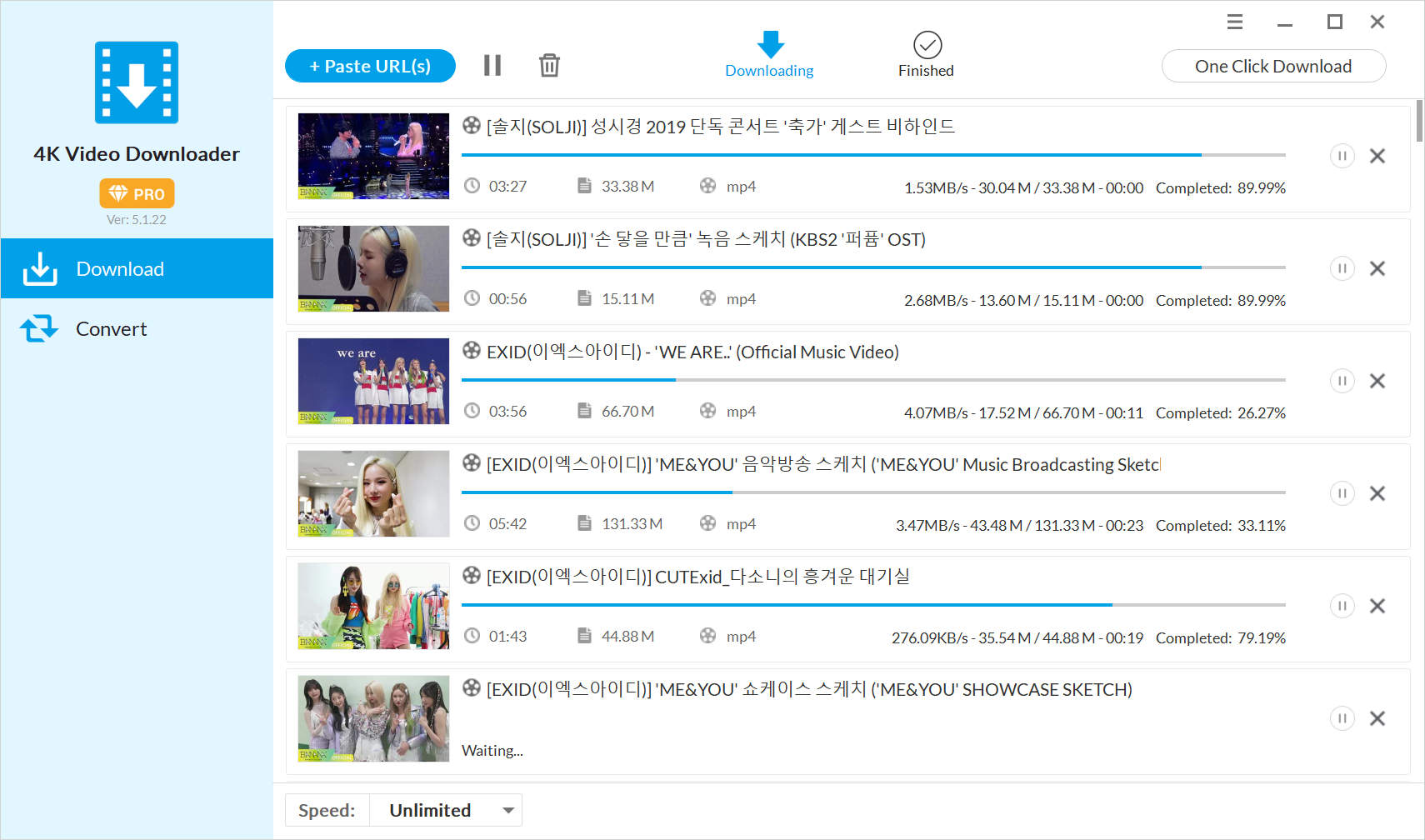Click the Paste URL(s) button
Image resolution: width=1425 pixels, height=840 pixels.
[x=370, y=66]
